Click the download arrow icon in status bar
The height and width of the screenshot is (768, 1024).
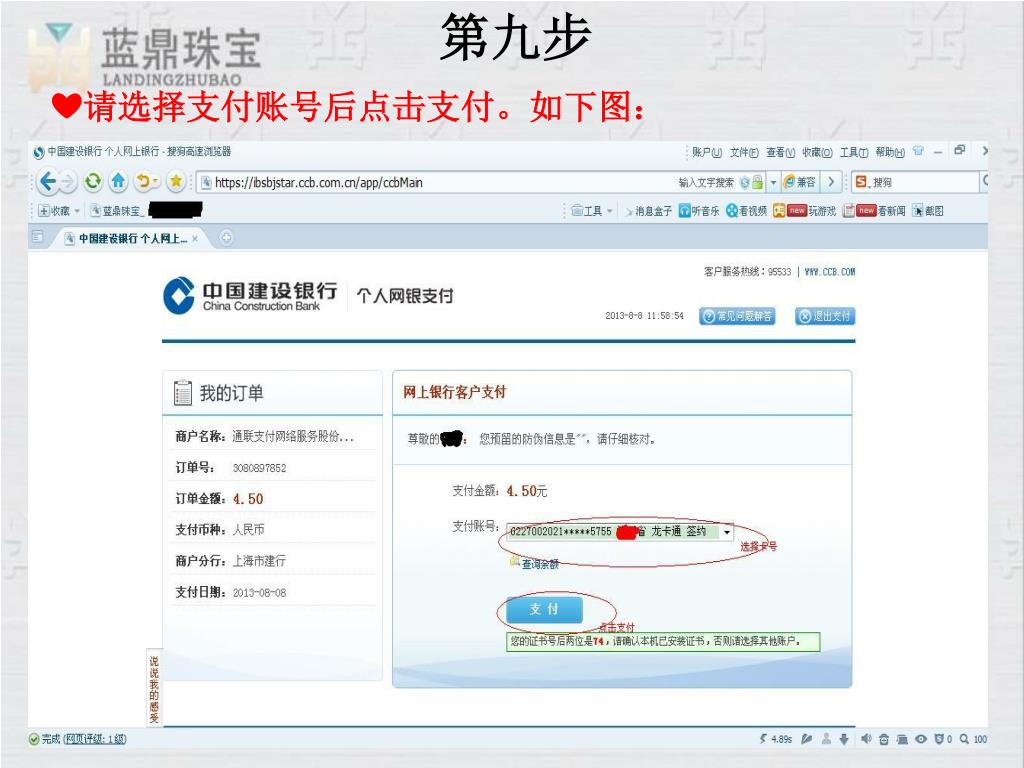click(844, 739)
